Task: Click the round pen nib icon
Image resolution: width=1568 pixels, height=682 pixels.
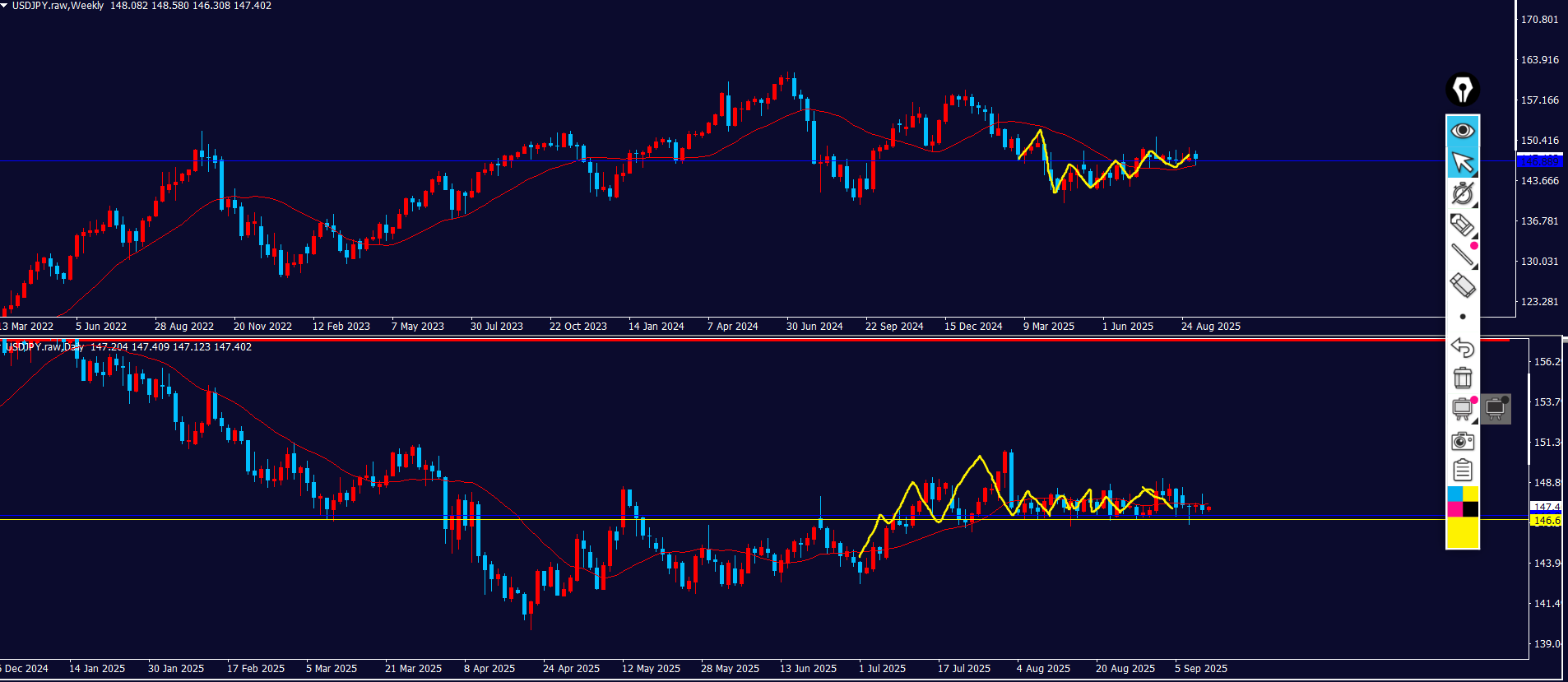Action: (1462, 90)
